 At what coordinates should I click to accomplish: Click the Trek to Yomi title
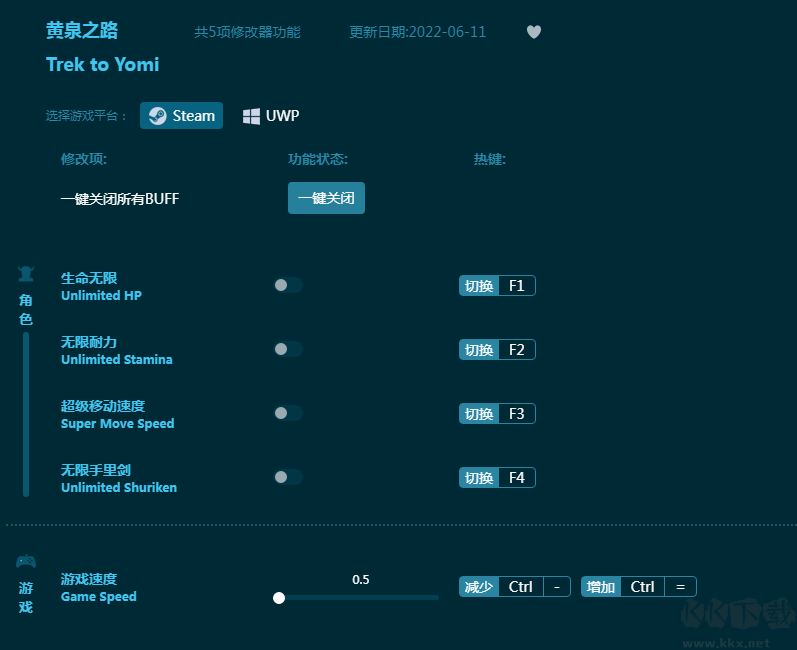coord(102,65)
